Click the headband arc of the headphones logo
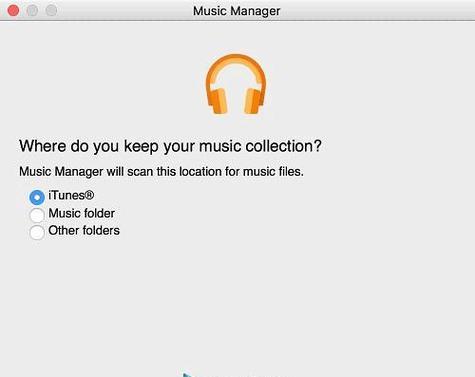This screenshot has width=475, height=377. coord(236,65)
